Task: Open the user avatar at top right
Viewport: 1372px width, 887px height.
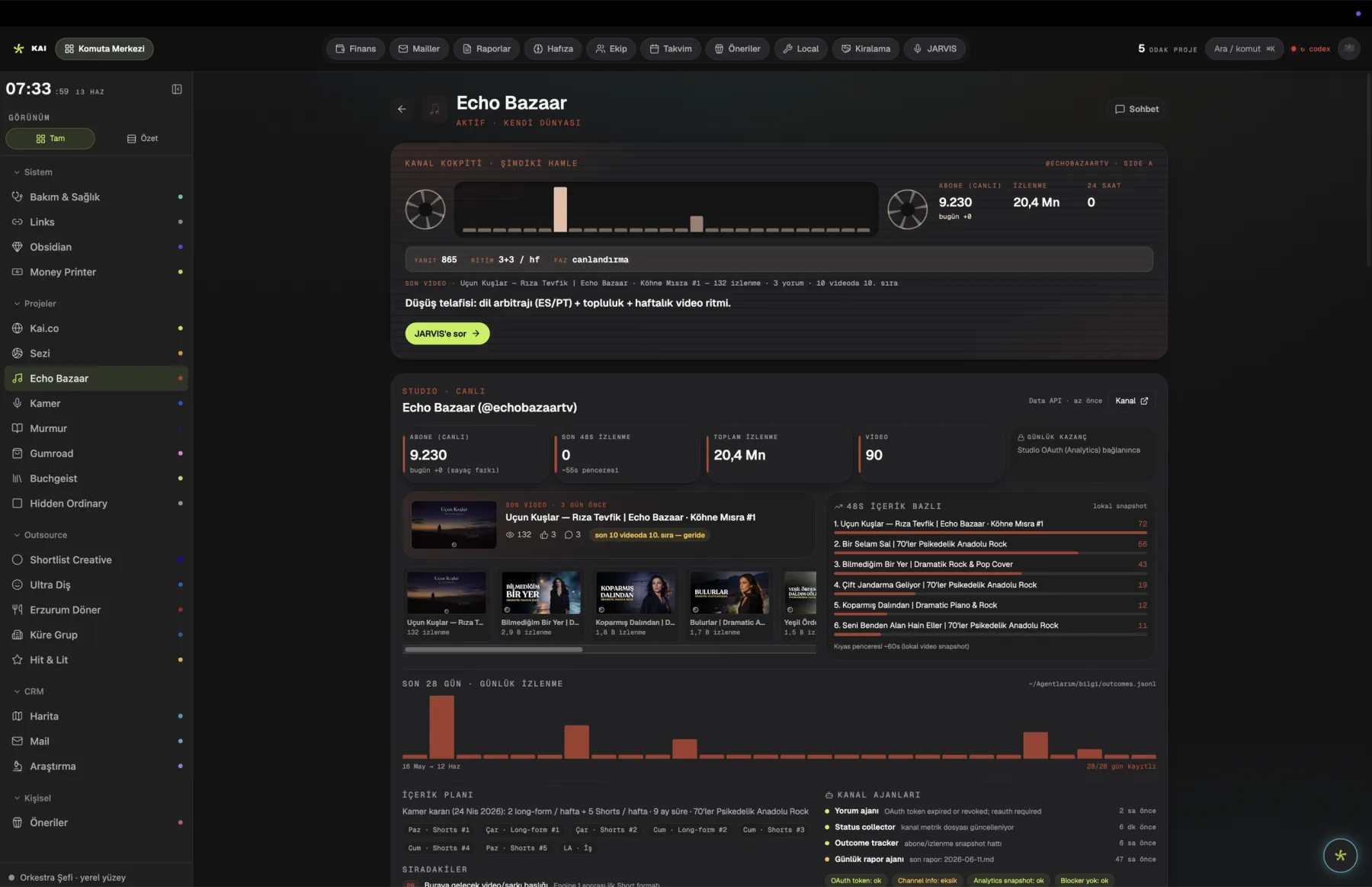Action: click(1348, 49)
